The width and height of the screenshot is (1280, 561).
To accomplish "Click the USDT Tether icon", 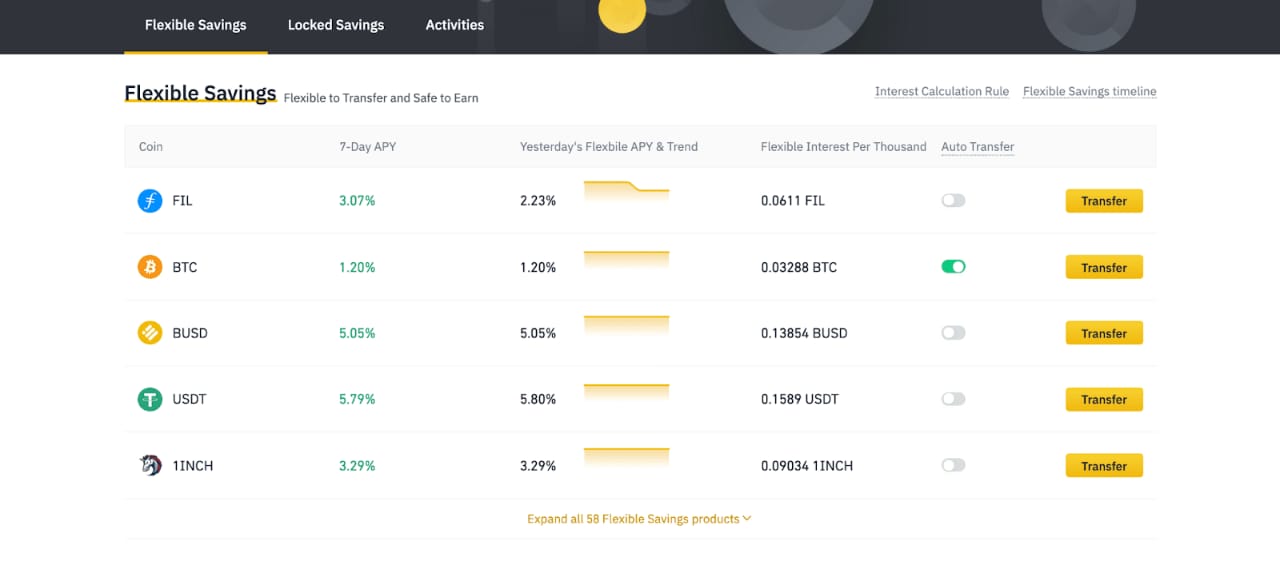I will (x=149, y=399).
